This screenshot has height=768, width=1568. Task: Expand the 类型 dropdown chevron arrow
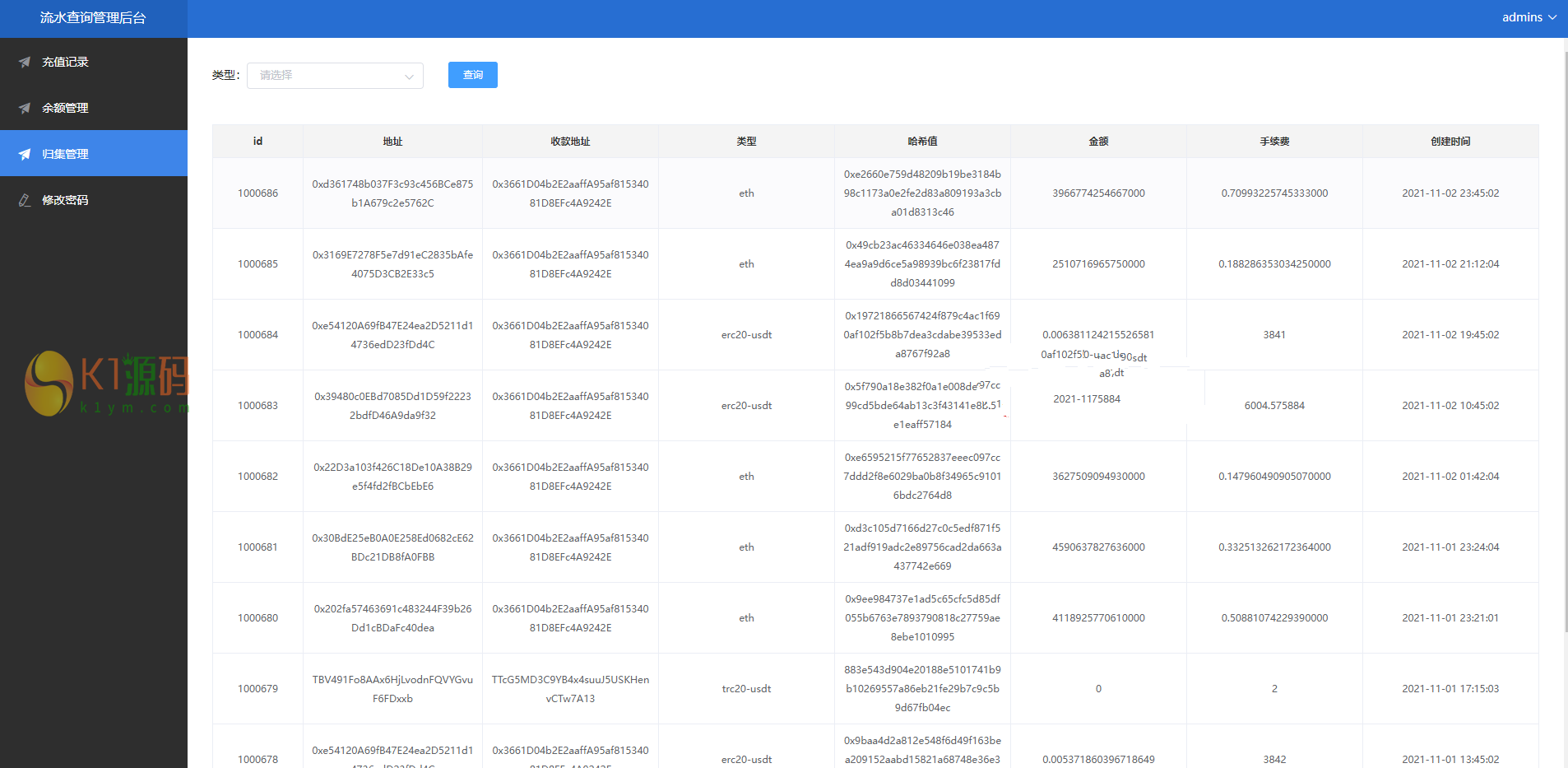(409, 77)
